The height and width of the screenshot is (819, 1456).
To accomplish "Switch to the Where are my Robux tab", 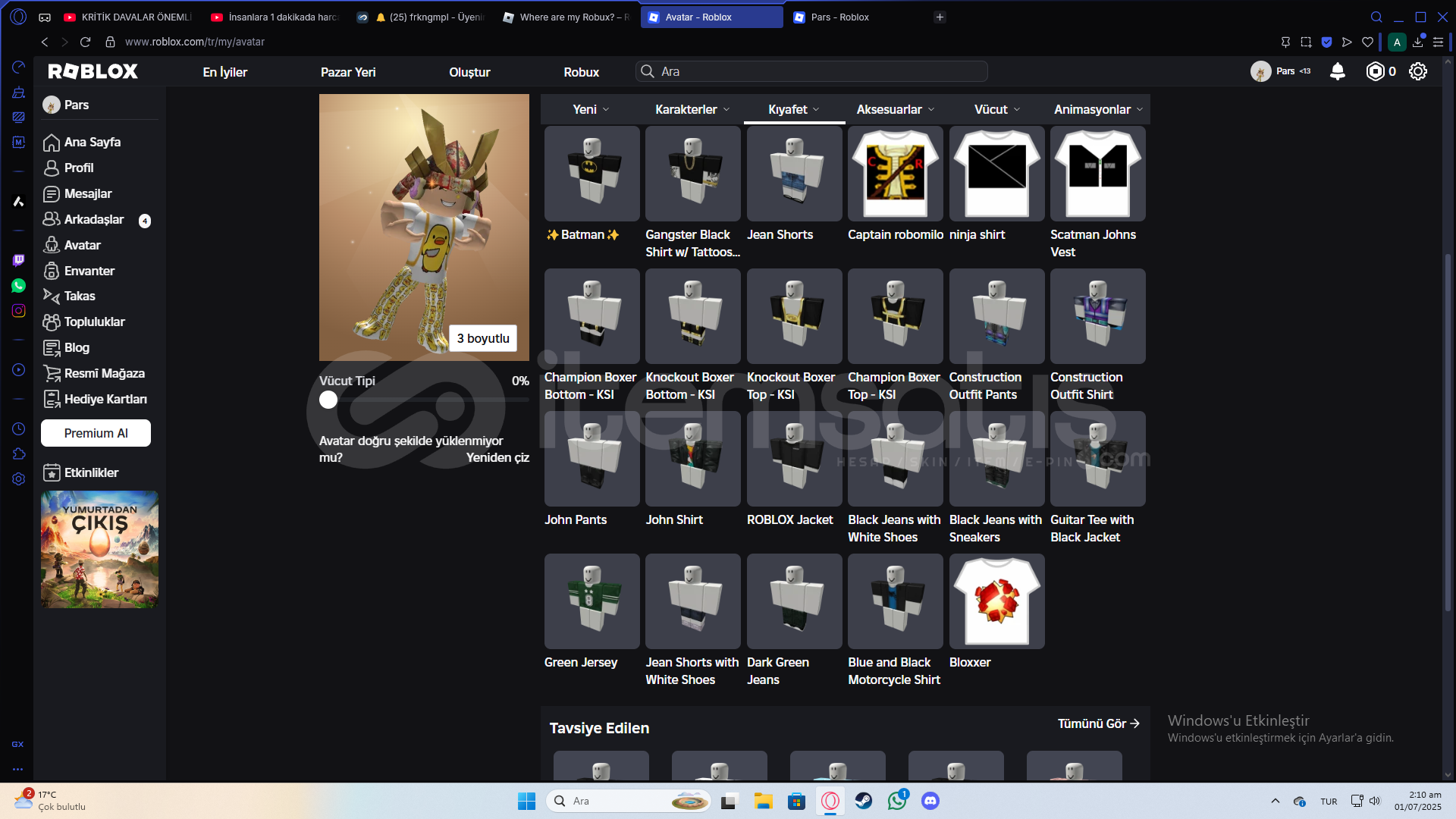I will (x=566, y=17).
